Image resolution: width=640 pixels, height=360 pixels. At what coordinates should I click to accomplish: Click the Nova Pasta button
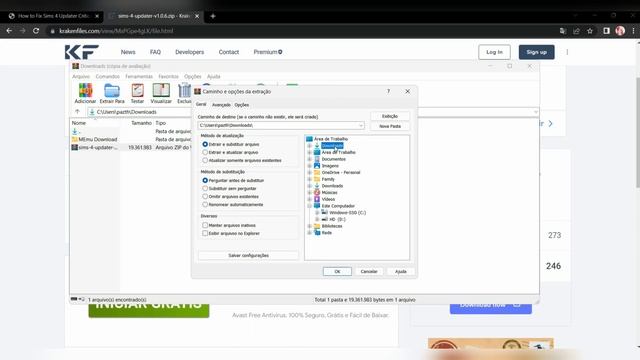point(390,126)
